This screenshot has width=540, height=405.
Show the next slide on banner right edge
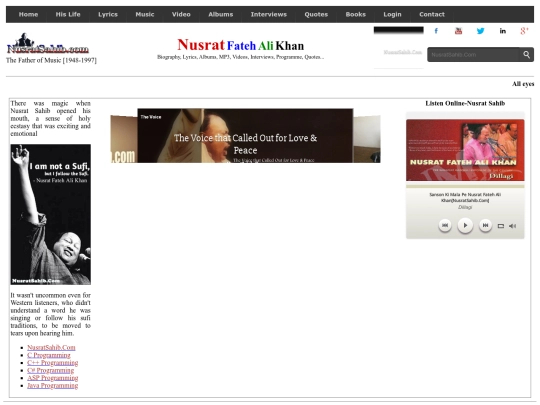(367, 139)
